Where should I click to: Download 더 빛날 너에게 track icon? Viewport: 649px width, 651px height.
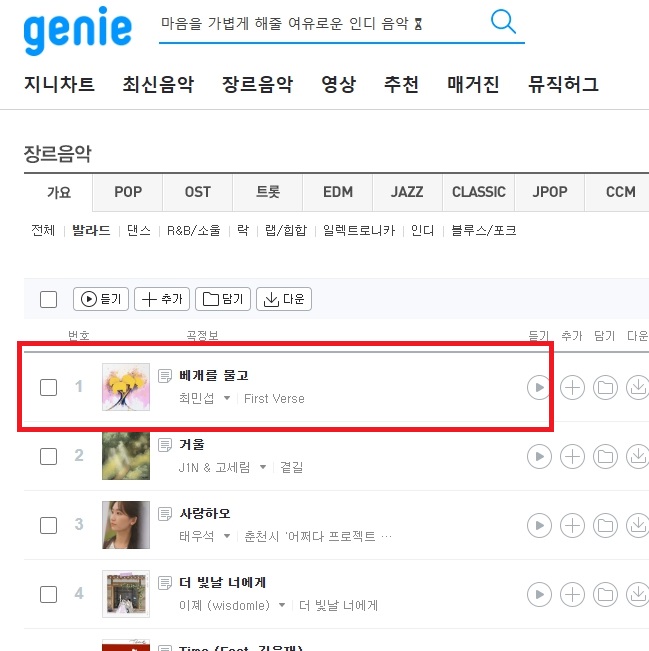638,594
